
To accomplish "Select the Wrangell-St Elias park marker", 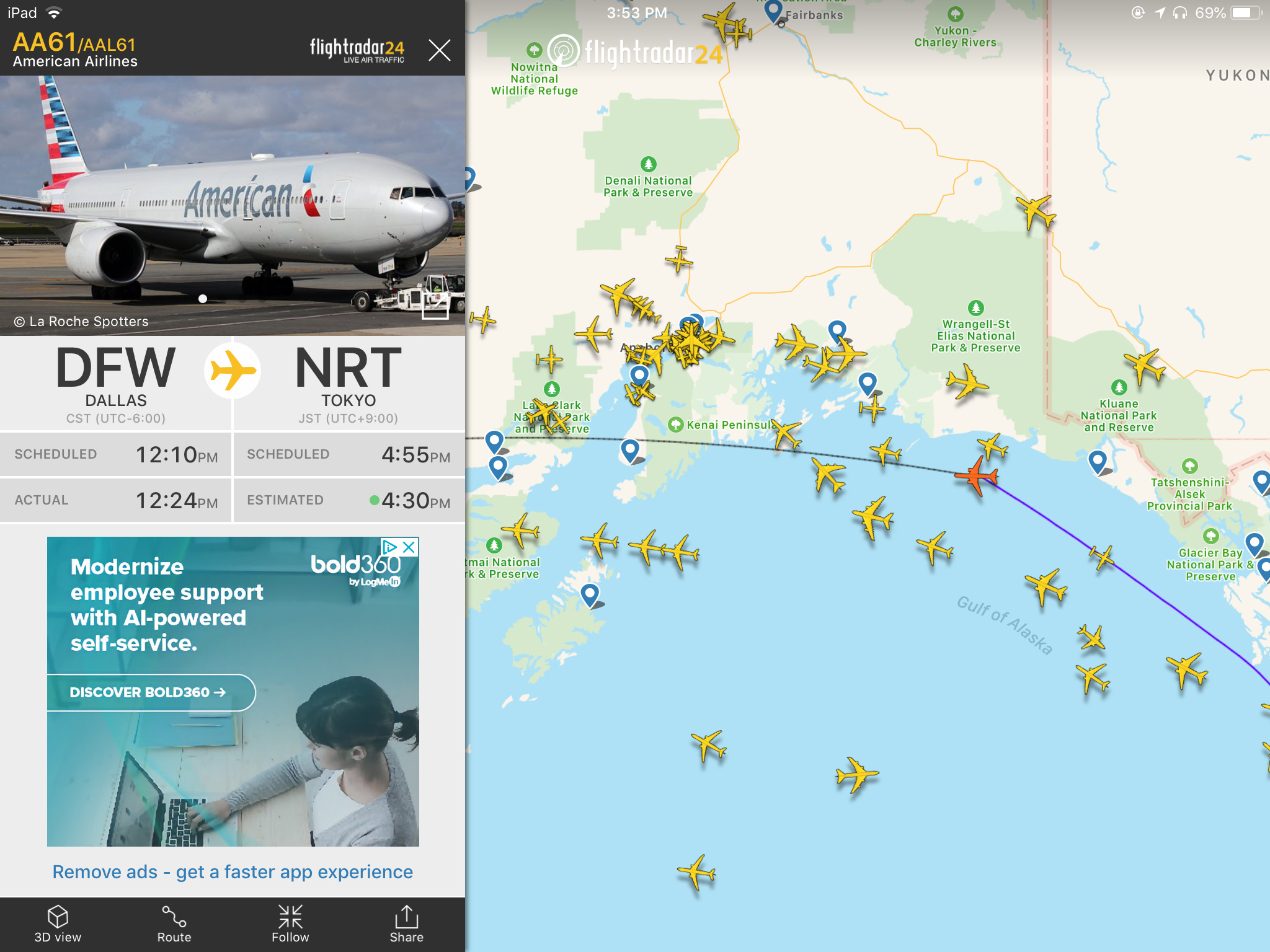I will click(976, 307).
